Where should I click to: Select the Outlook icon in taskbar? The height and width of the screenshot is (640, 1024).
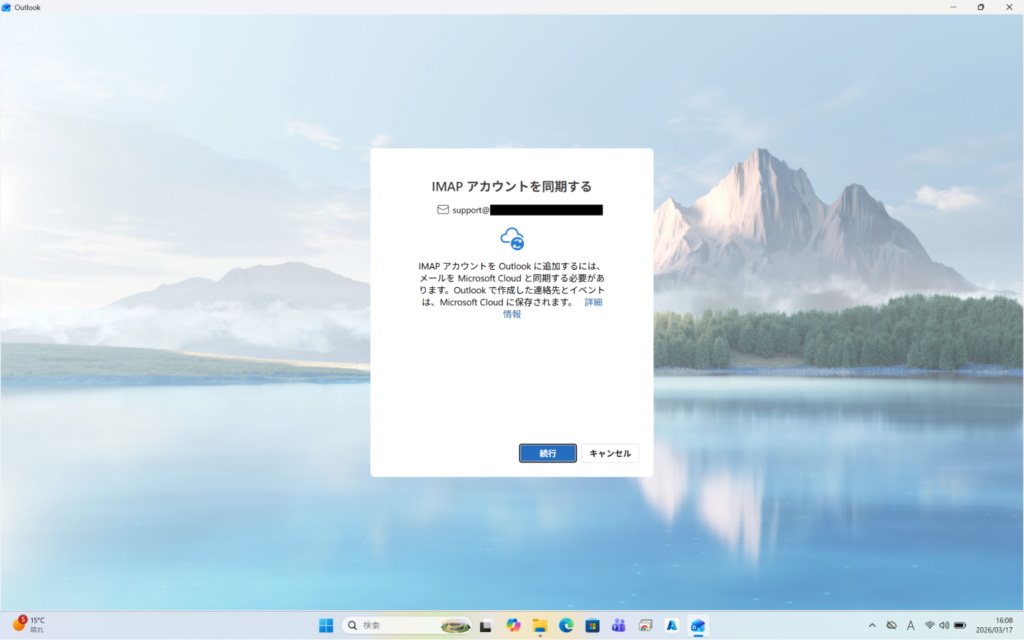coord(698,625)
